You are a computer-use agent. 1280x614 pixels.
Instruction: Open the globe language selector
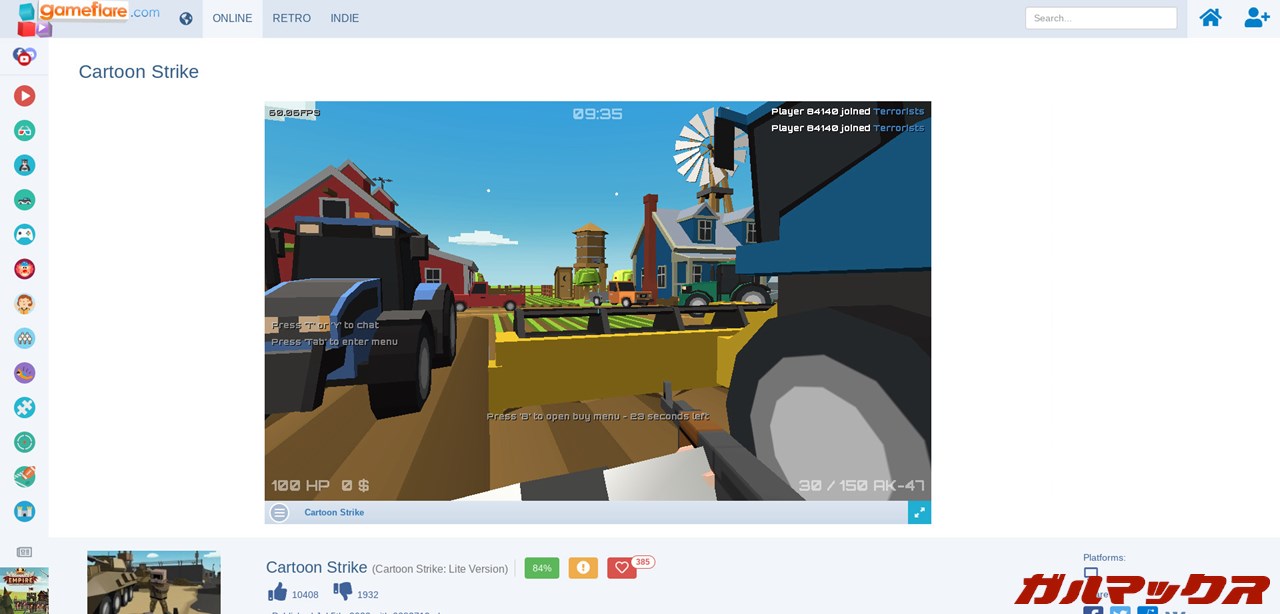[186, 19]
